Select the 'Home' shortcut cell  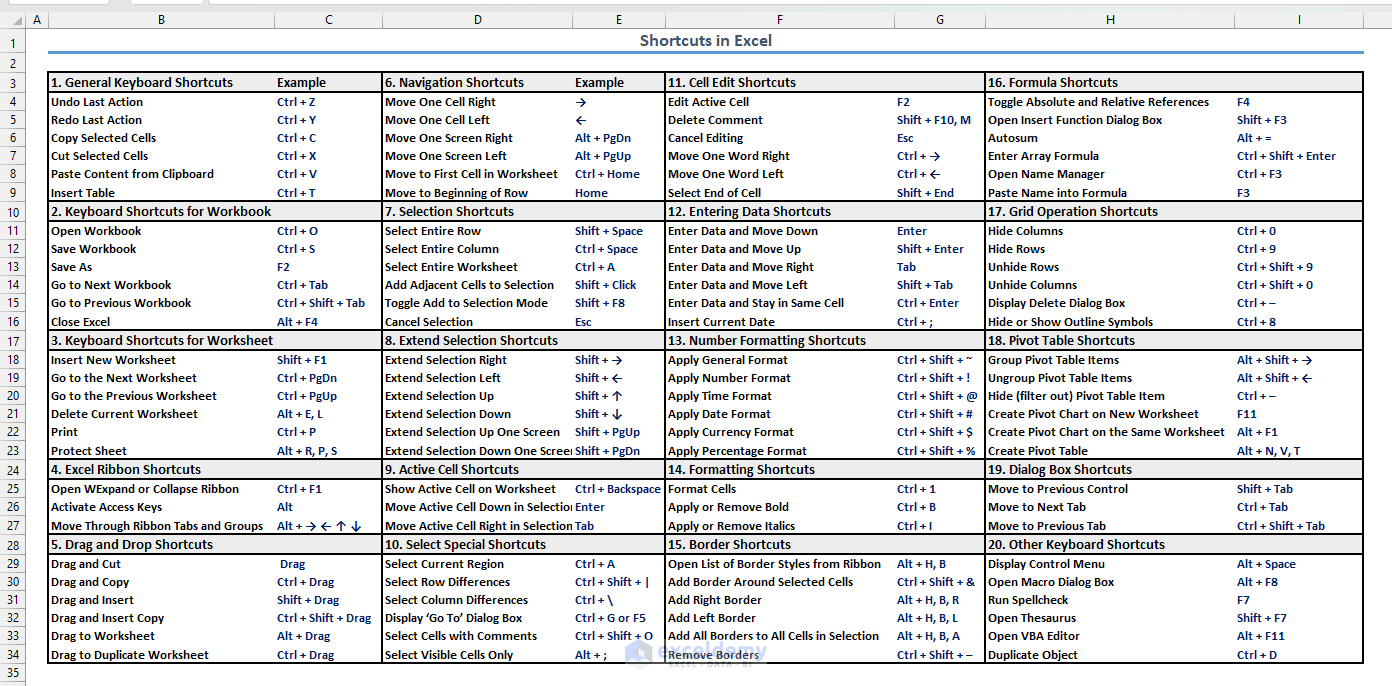(x=619, y=193)
